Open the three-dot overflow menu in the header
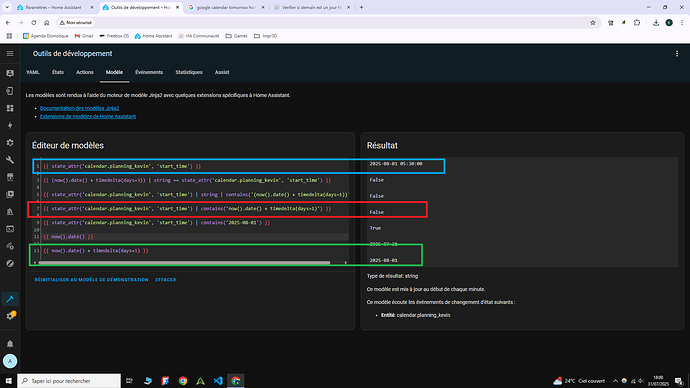This screenshot has height=388, width=690. tap(677, 54)
